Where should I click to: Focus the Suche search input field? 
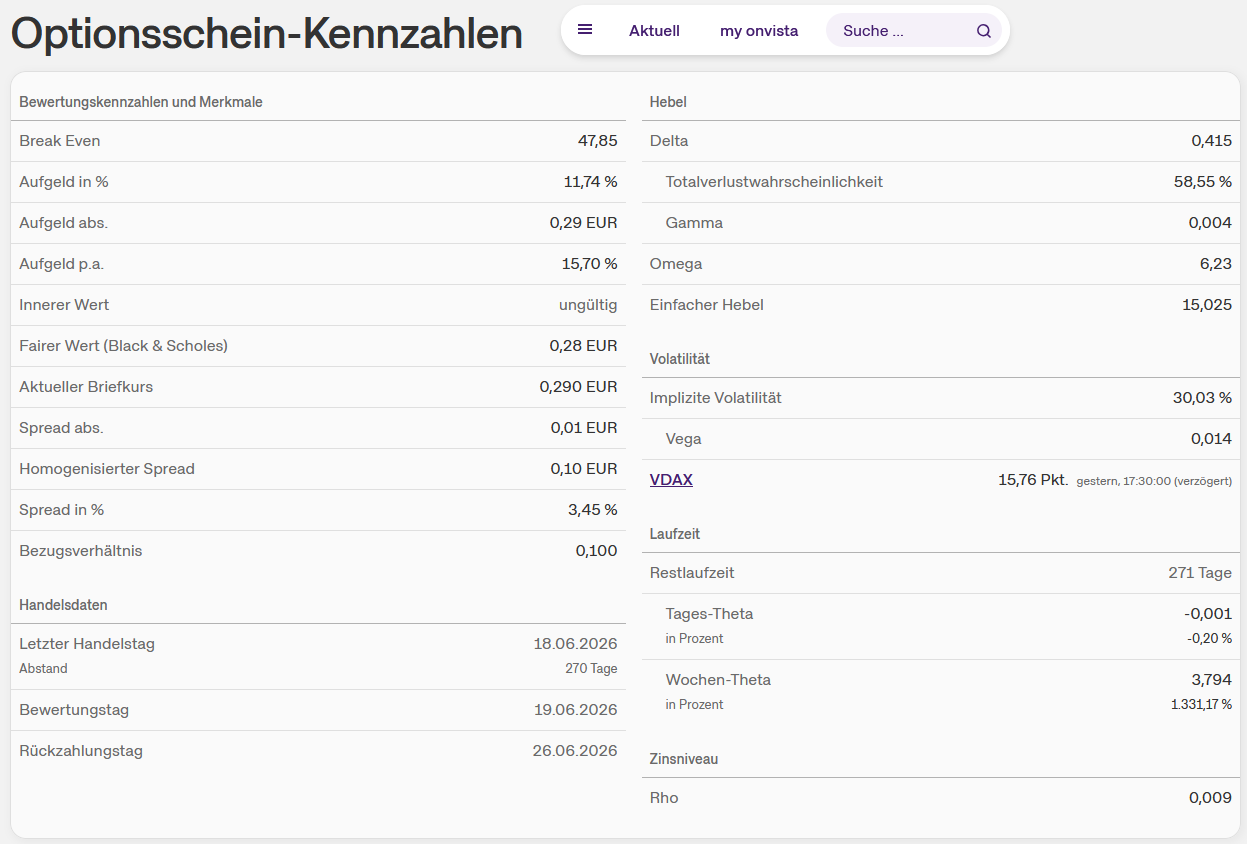tap(900, 31)
